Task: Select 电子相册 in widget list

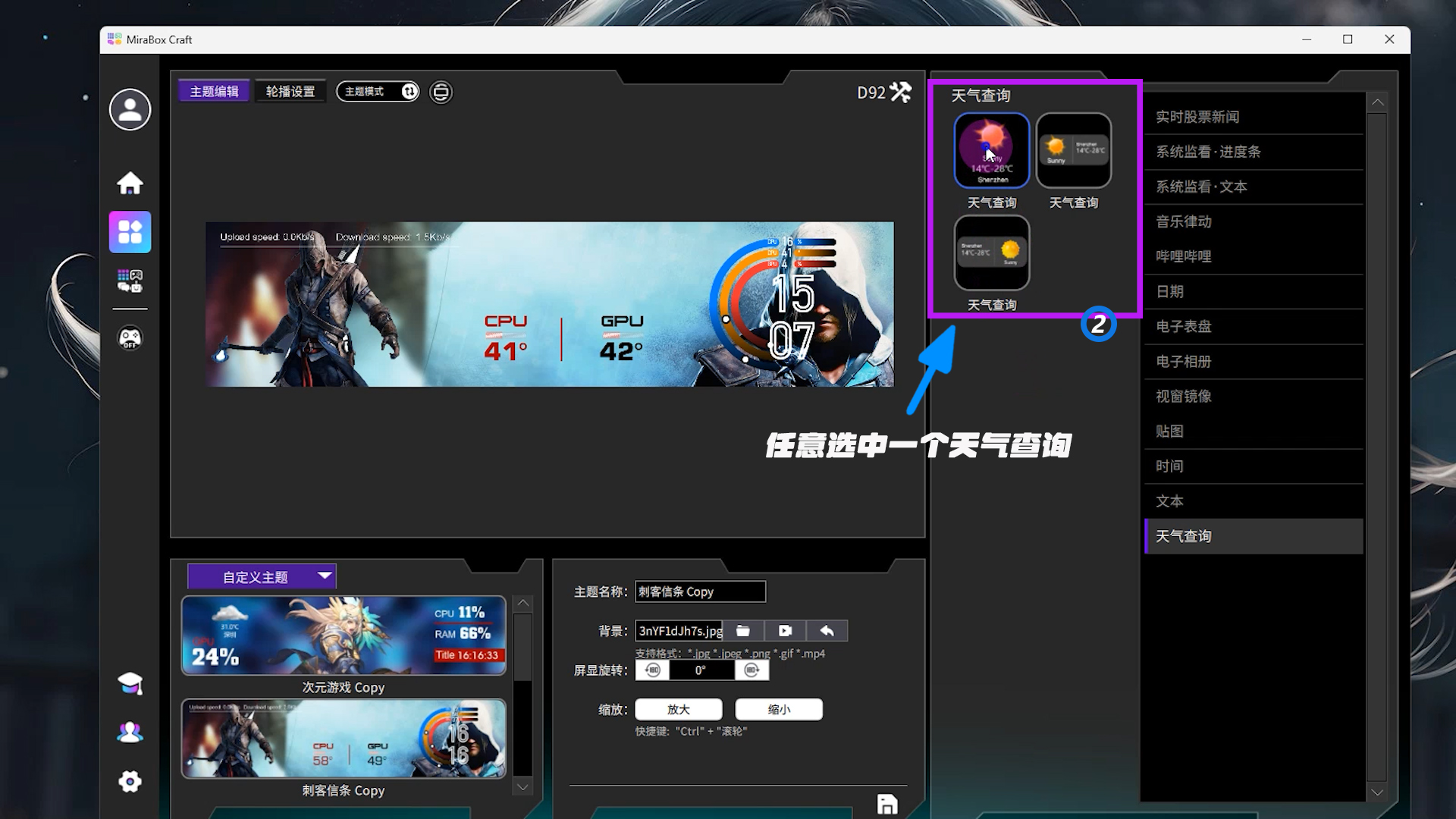Action: 1254,361
